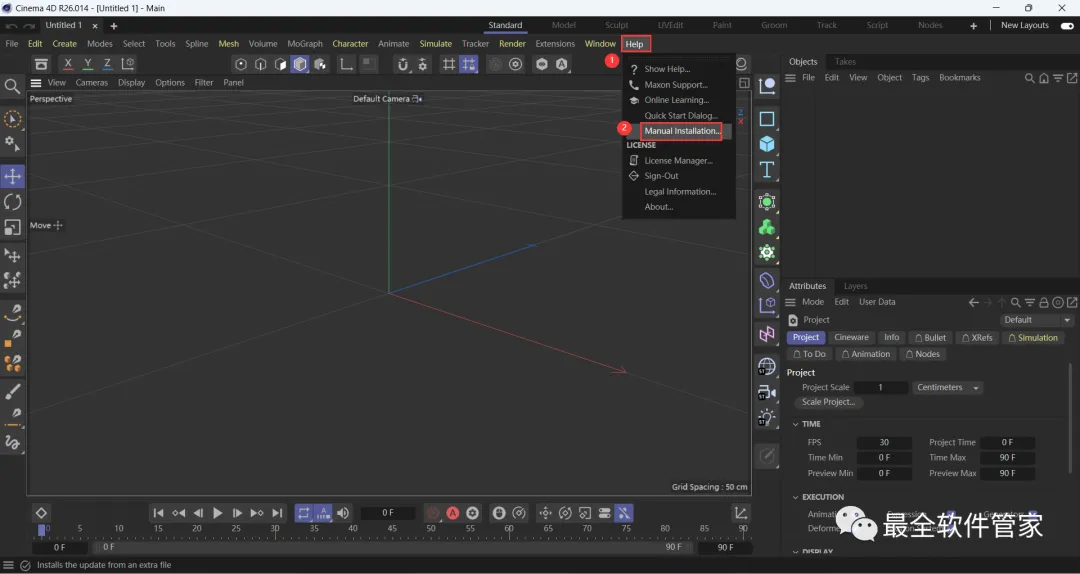1080x574 pixels.
Task: Collapse the TIME section
Action: coord(796,424)
